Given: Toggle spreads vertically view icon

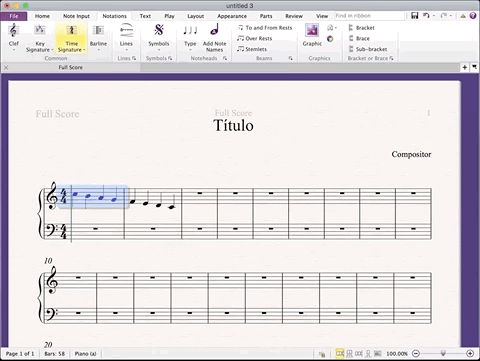Looking at the screenshot, I should tap(349, 353).
